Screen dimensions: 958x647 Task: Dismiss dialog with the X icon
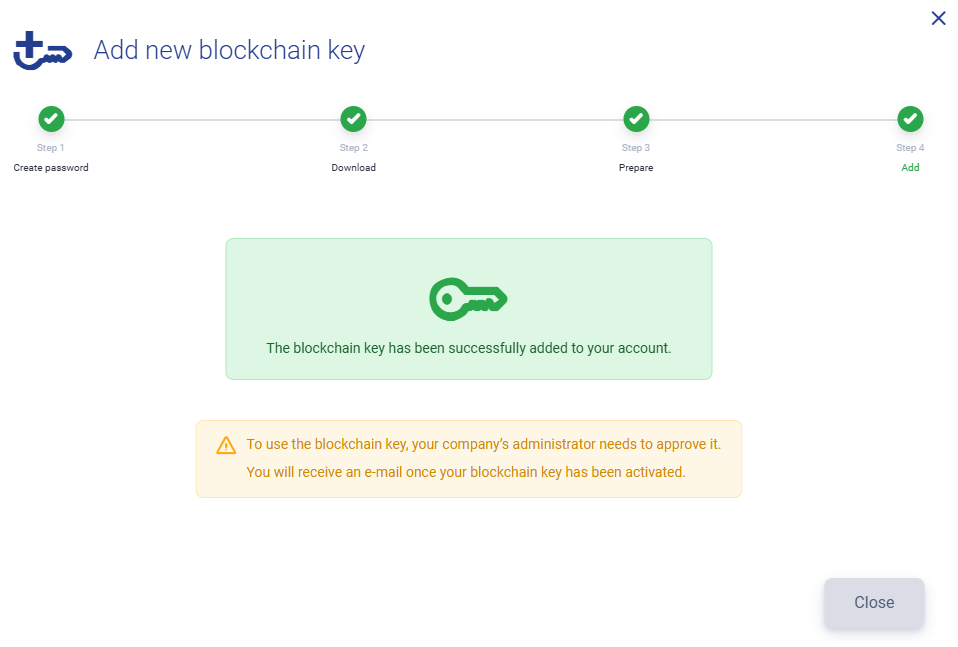pyautogui.click(x=938, y=18)
